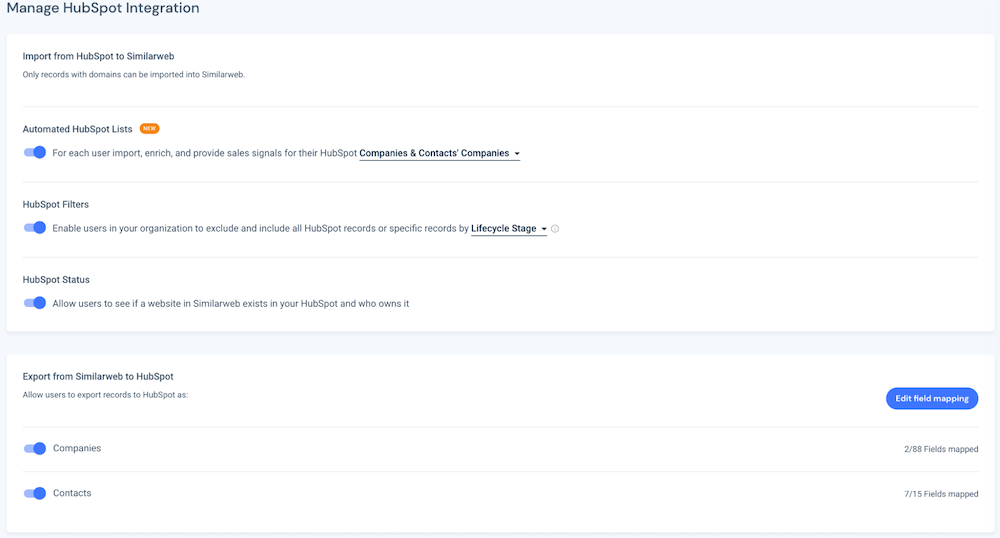This screenshot has height=538, width=1000.
Task: Click the Manage HubSpot Integration heading
Action: coord(103,8)
